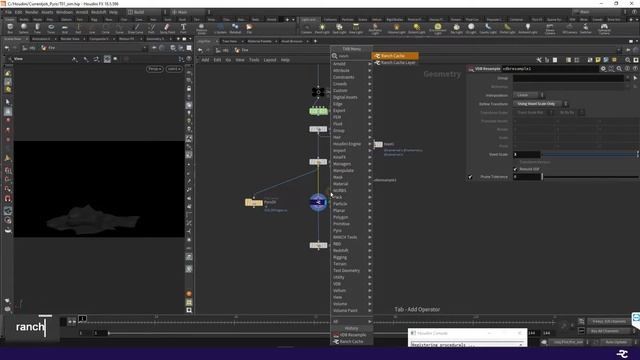The width and height of the screenshot is (640, 360).
Task: Choose Ranch Cache from search results
Action: [395, 56]
